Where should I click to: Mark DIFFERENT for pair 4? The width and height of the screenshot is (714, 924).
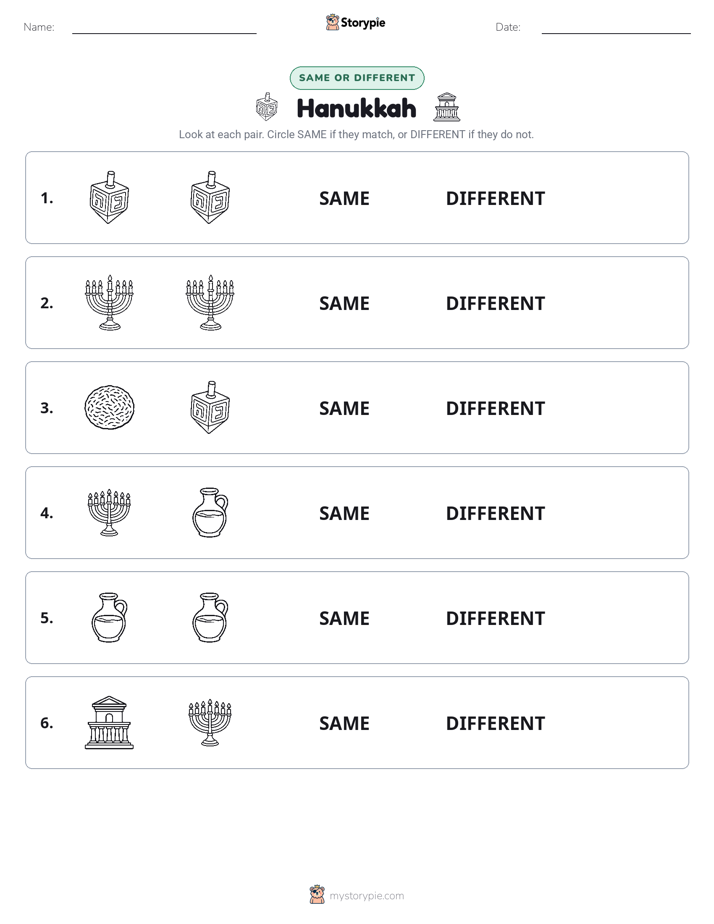click(x=495, y=513)
